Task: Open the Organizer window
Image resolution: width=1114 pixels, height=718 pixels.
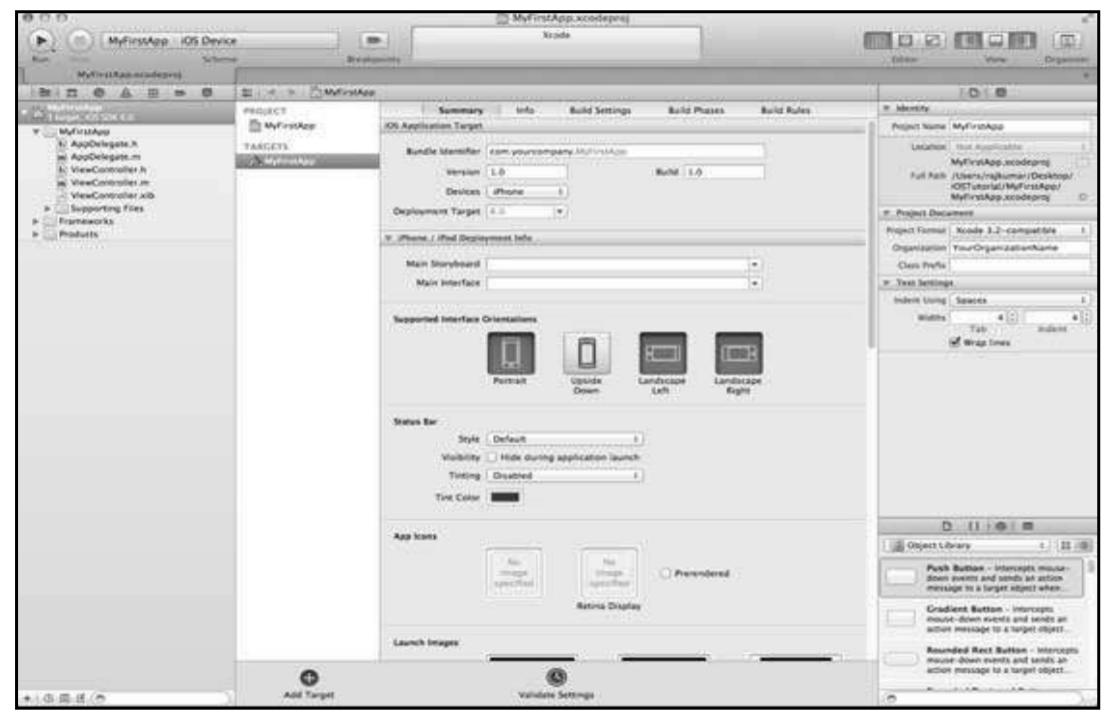Action: tap(1066, 40)
